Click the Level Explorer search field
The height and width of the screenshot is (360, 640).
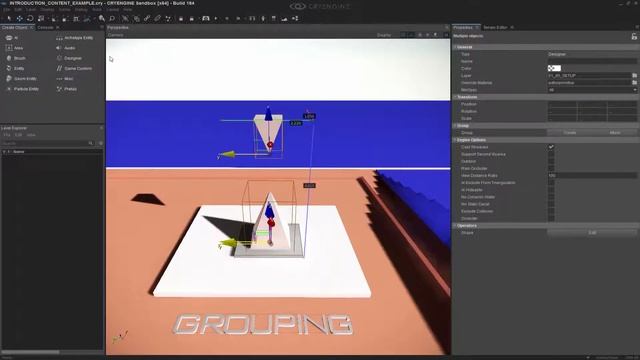pos(44,143)
